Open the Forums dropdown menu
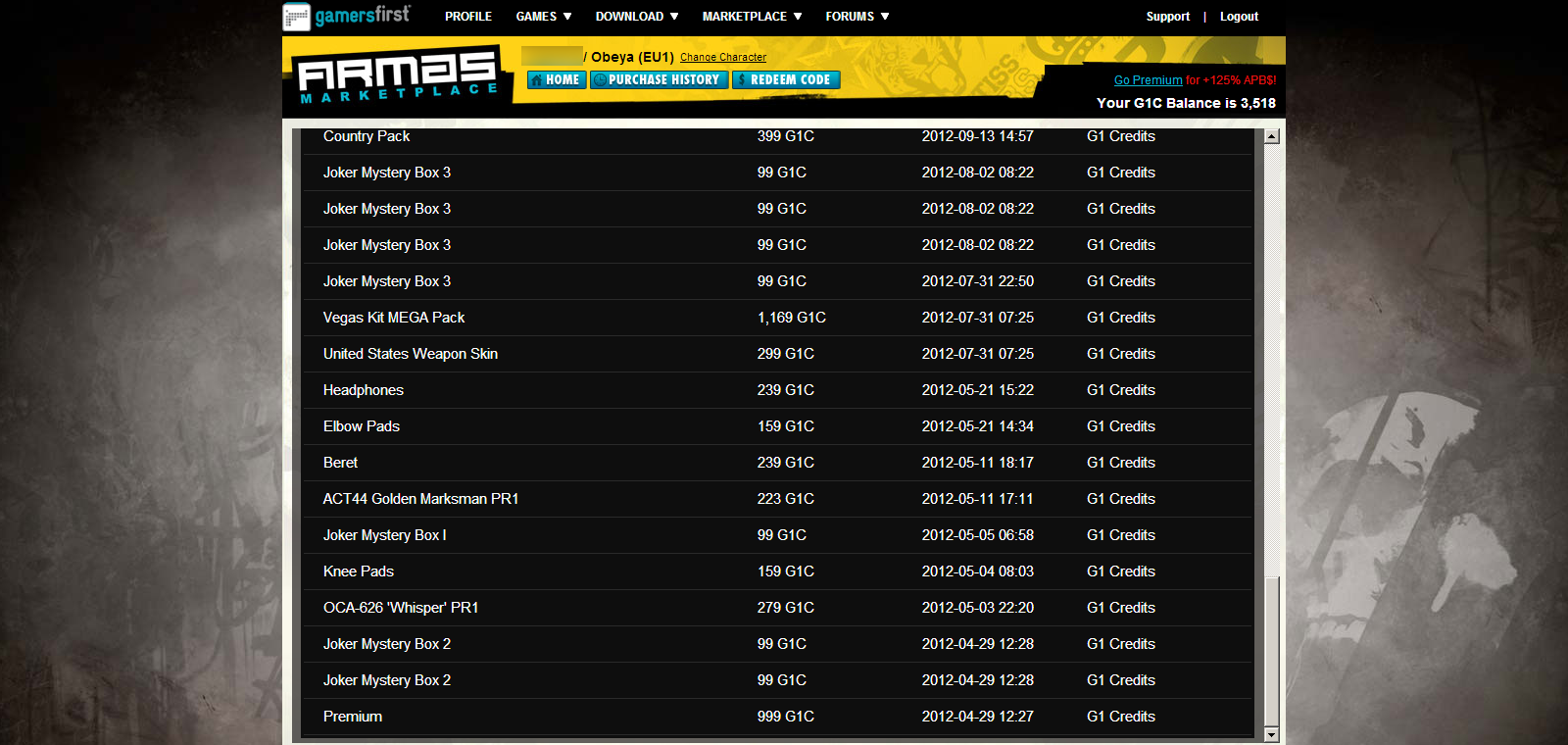The width and height of the screenshot is (1568, 745). coord(857,17)
